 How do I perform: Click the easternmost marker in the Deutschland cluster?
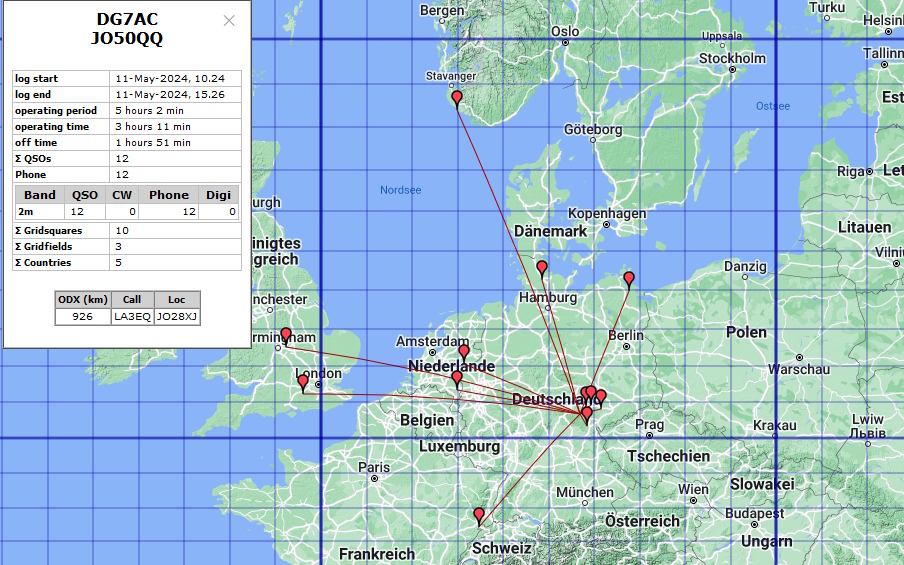coord(601,397)
